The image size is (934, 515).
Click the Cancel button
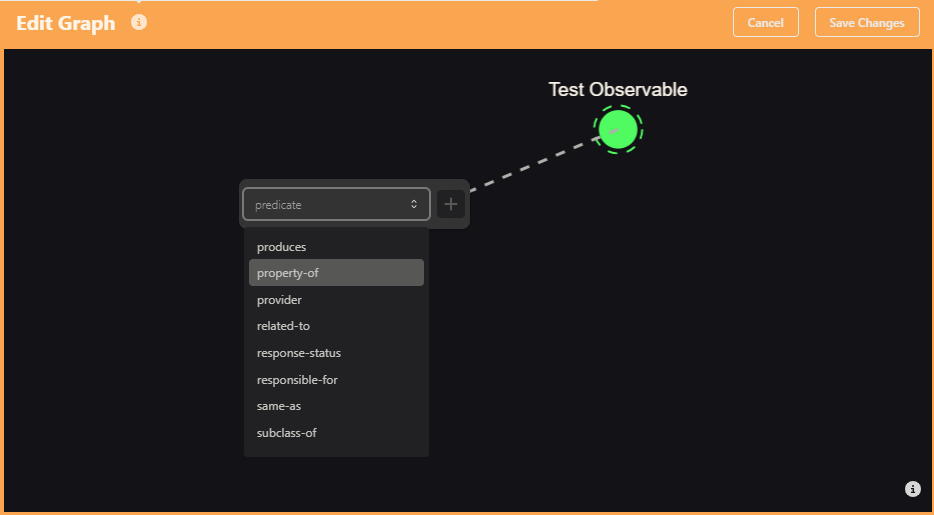(x=765, y=23)
